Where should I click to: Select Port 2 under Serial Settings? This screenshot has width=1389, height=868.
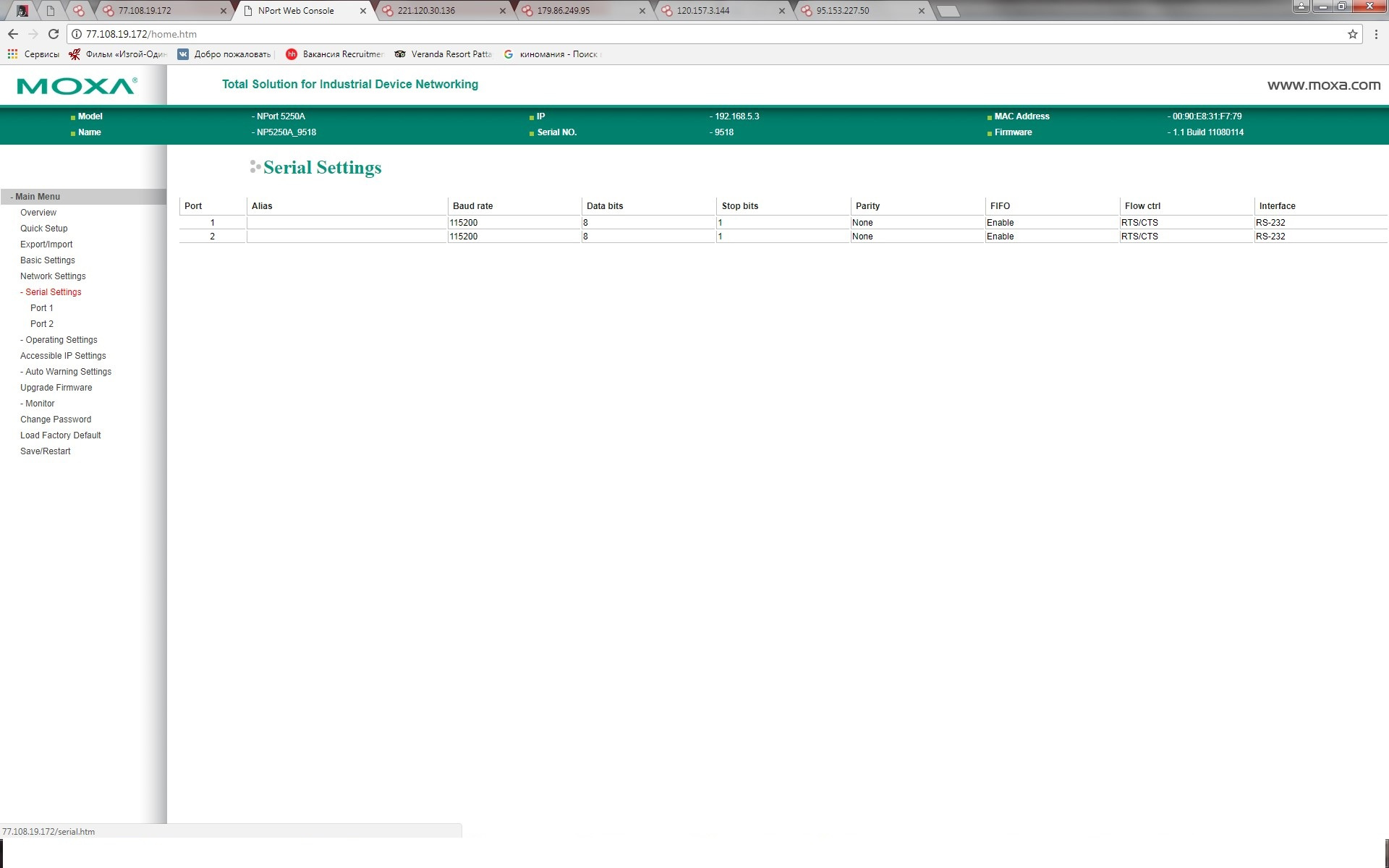[42, 324]
